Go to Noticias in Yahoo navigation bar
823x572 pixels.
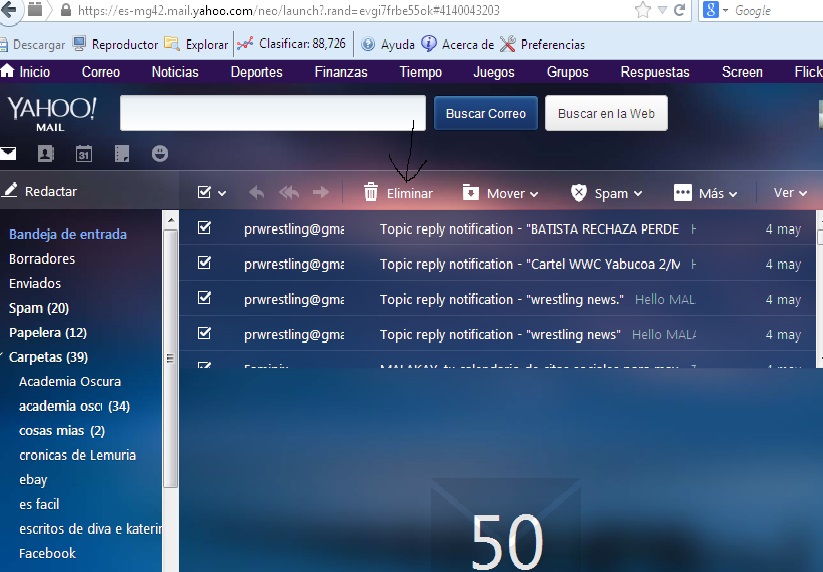click(175, 72)
